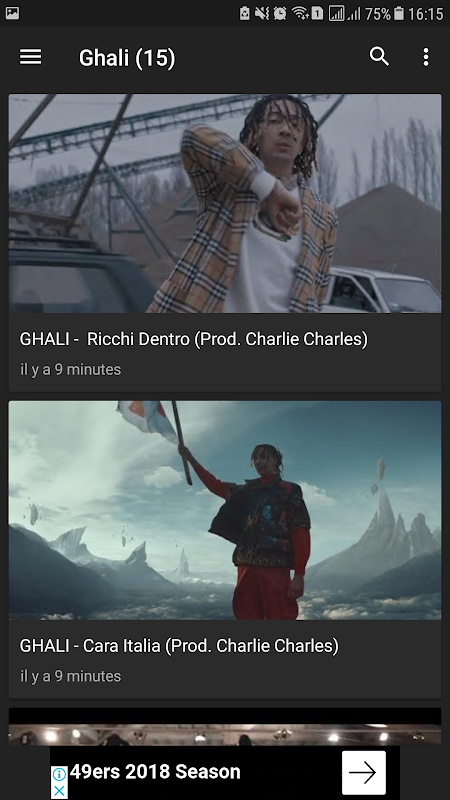Viewport: 450px width, 800px height.
Task: Tap the partially visible third video thumbnail
Action: tap(225, 727)
